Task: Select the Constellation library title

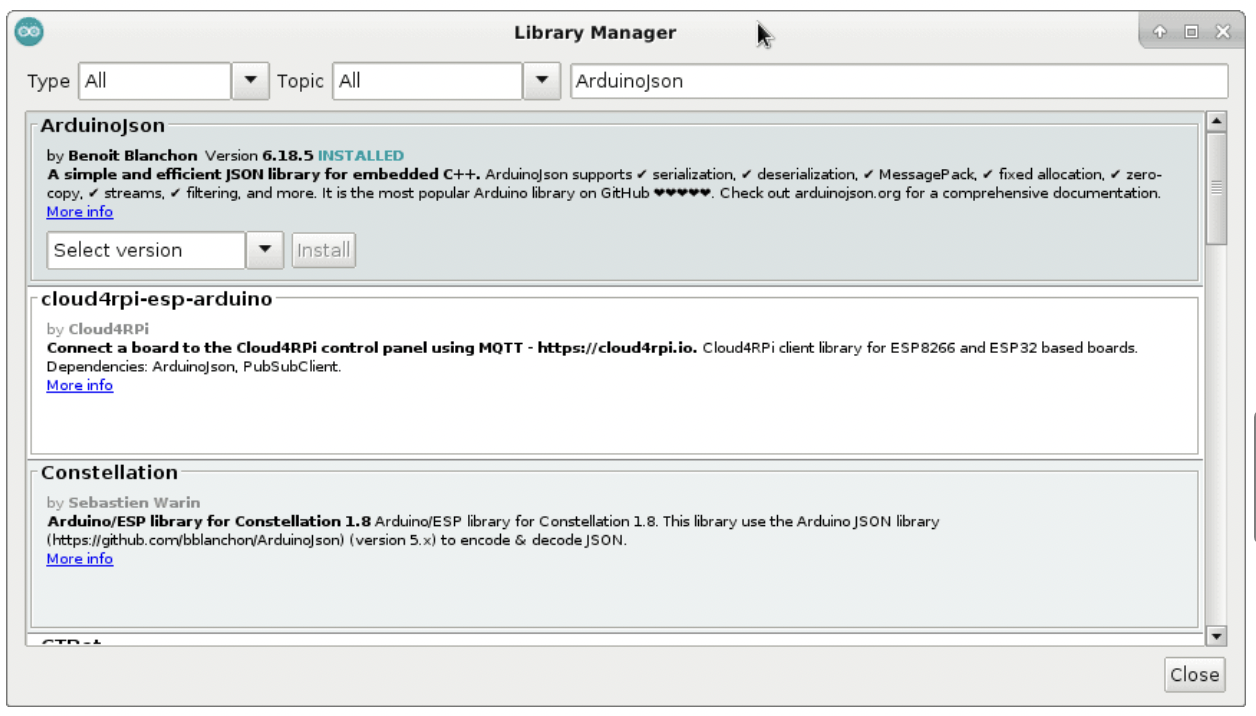Action: (110, 472)
